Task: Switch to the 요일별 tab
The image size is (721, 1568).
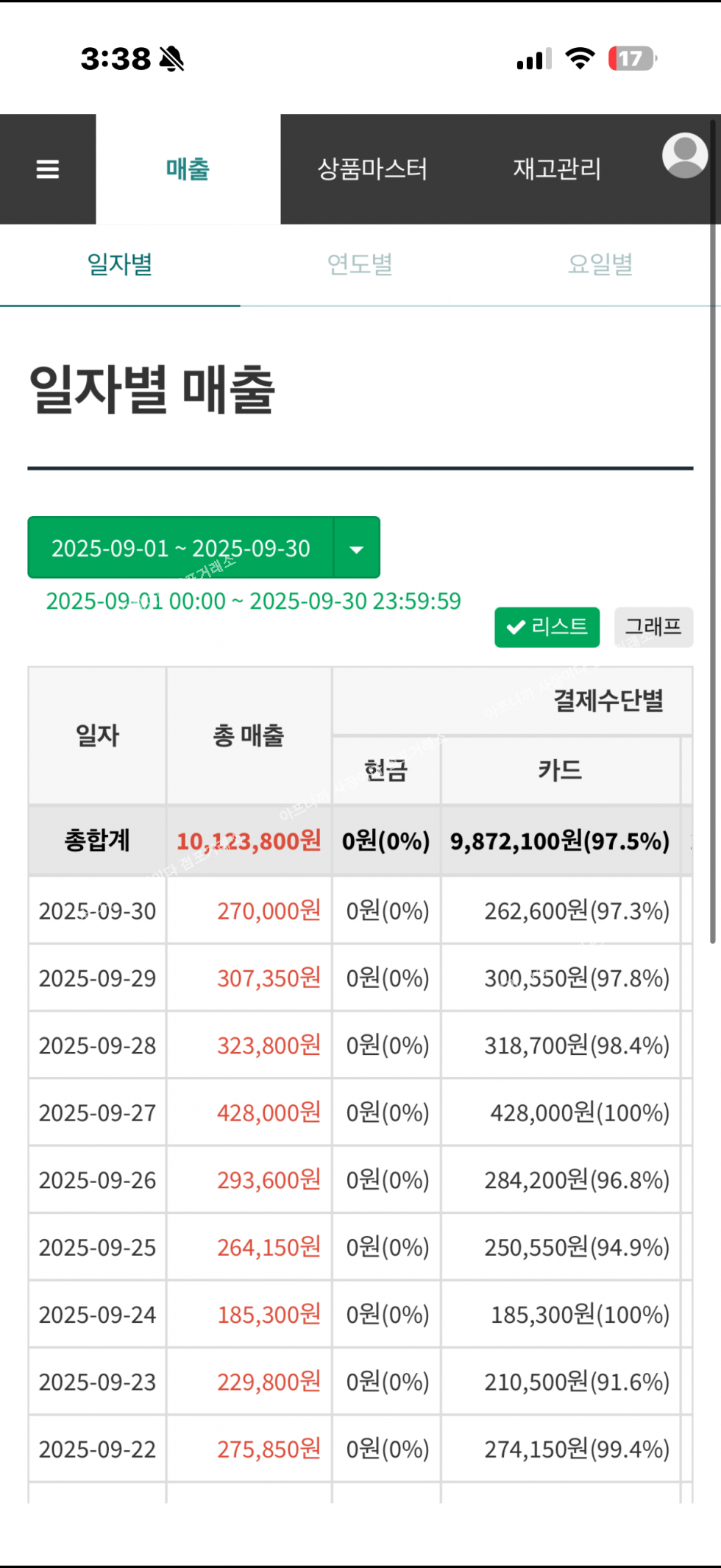Action: 600,264
